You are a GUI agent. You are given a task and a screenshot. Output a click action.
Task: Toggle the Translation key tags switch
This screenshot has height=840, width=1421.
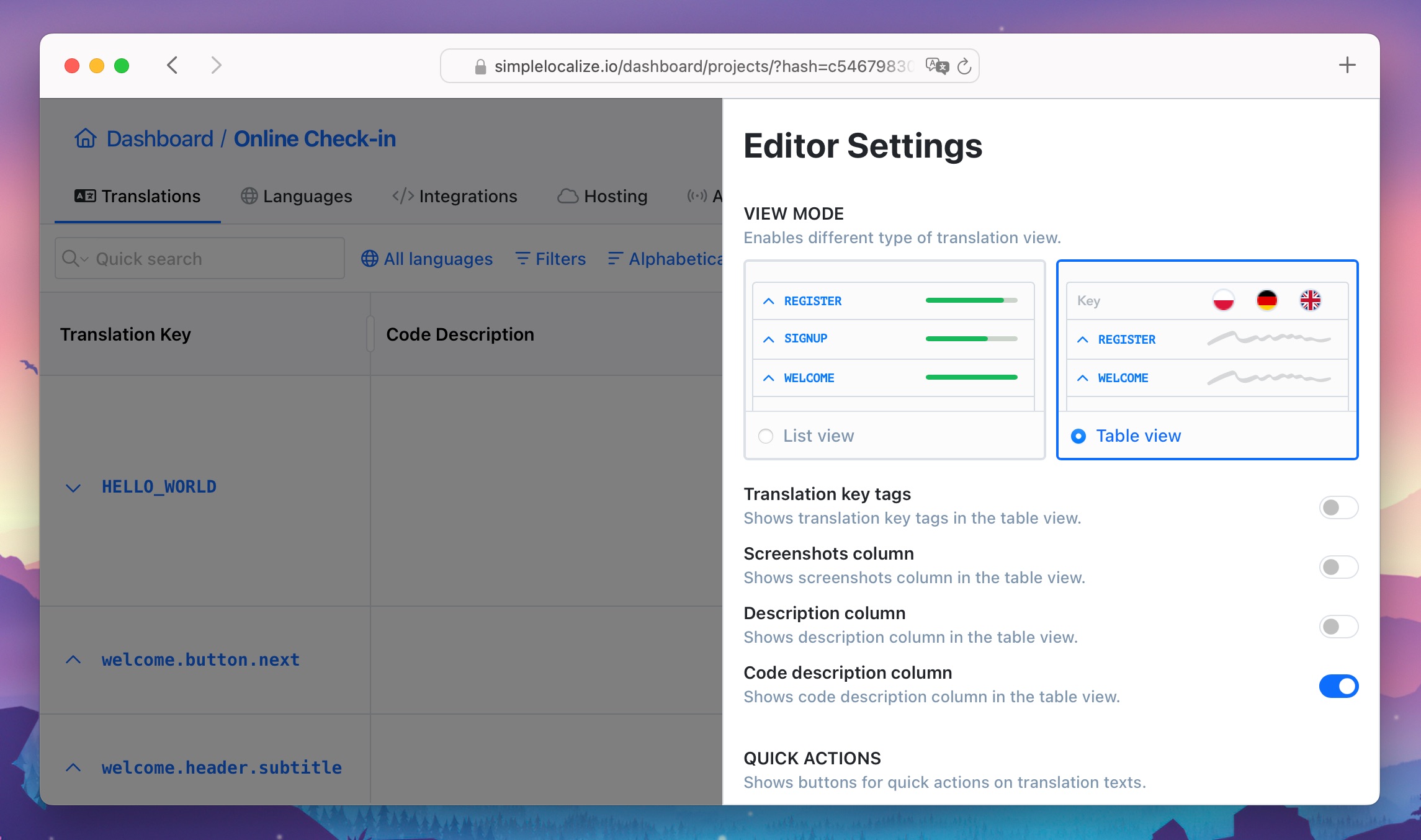1338,507
